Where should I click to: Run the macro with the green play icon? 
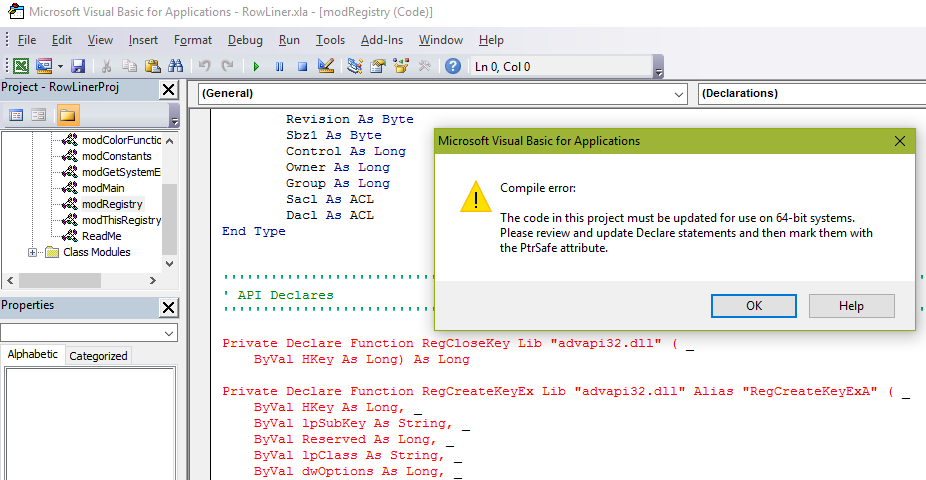pyautogui.click(x=256, y=67)
